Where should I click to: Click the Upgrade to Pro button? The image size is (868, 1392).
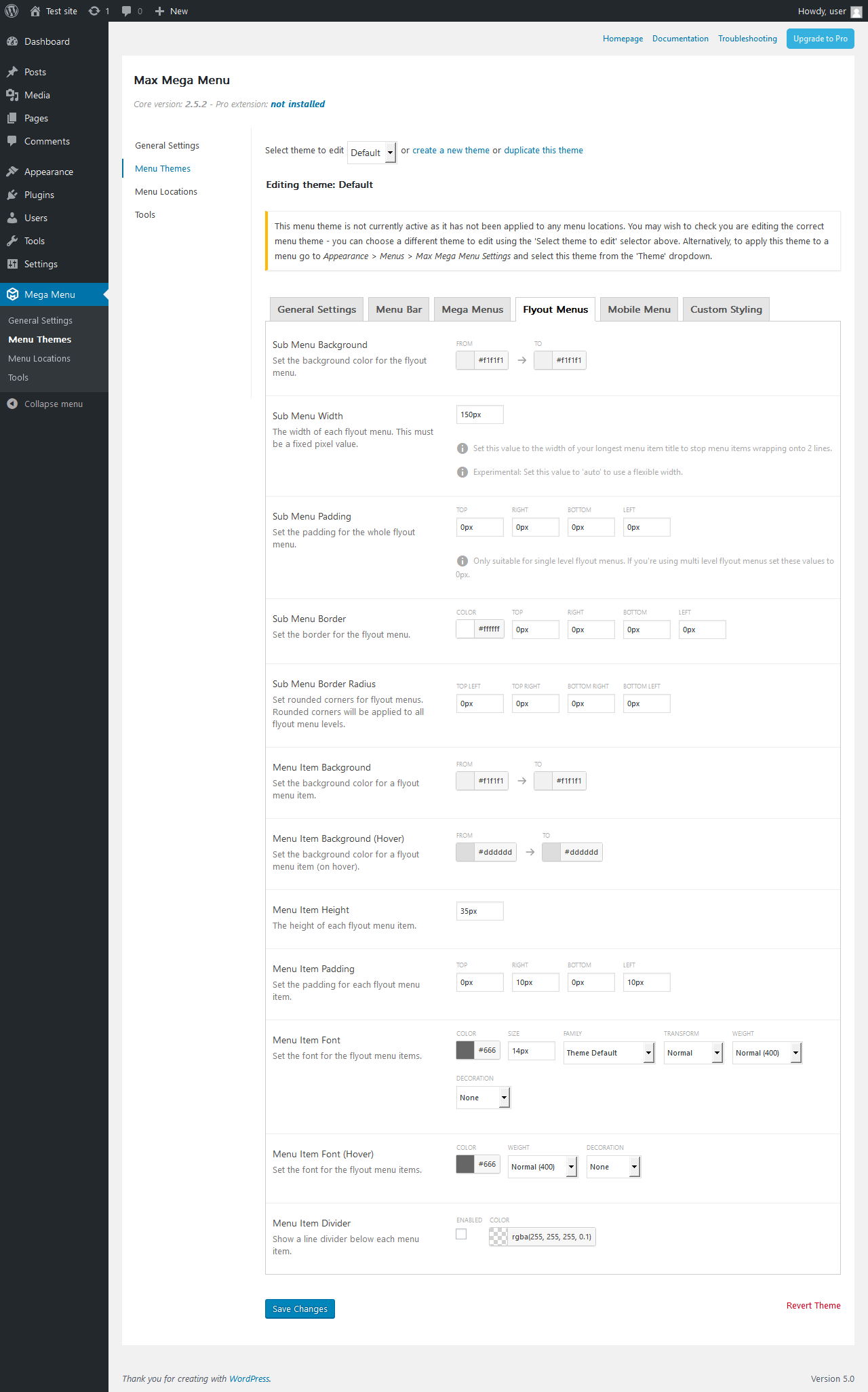click(821, 39)
